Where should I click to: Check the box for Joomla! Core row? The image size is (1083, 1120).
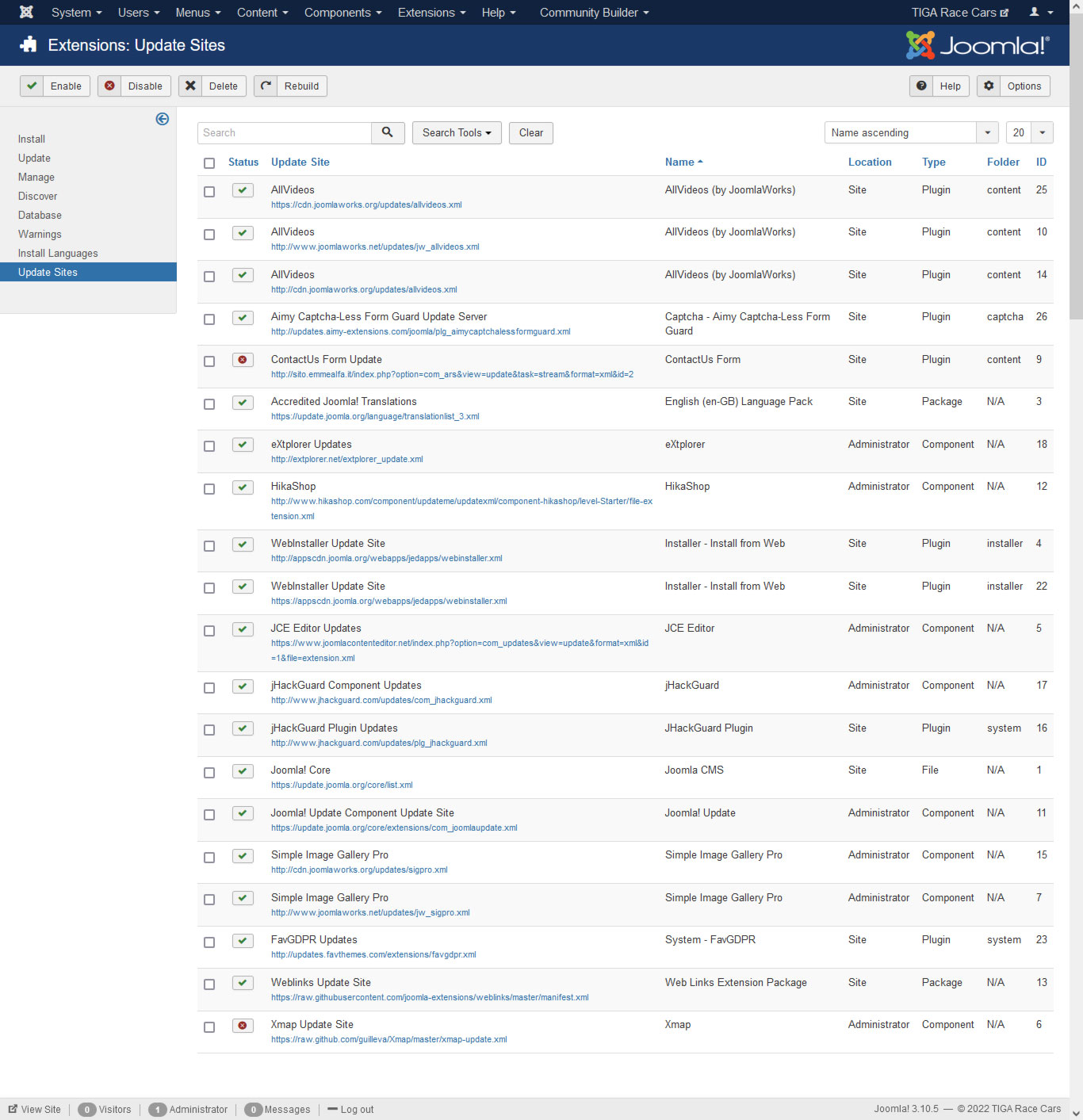[209, 773]
